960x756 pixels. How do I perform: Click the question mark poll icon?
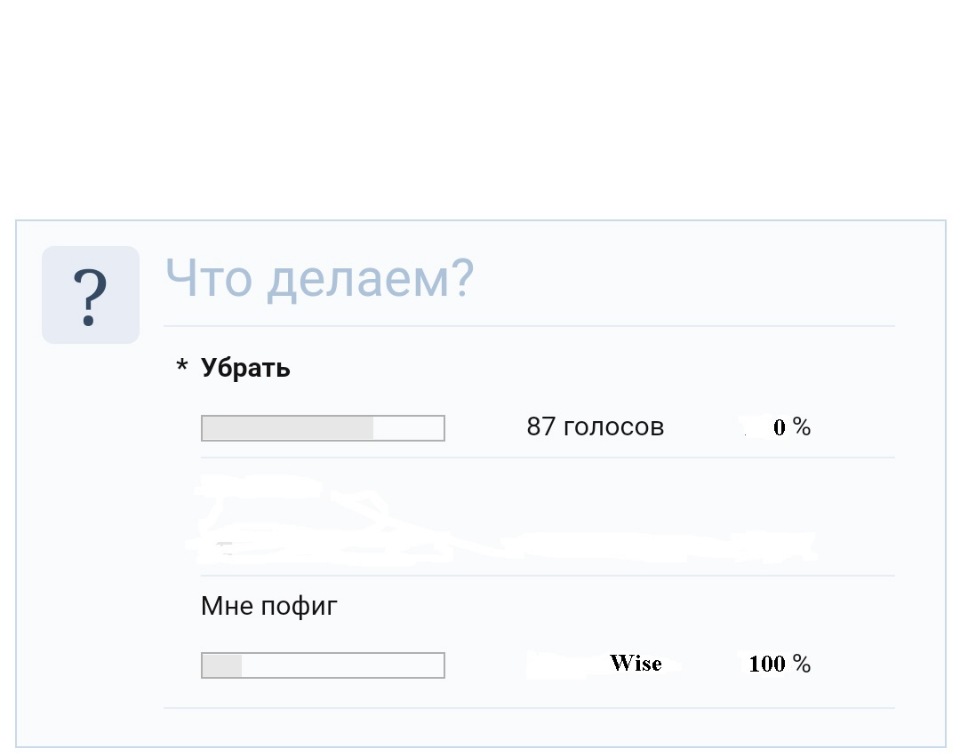coord(90,295)
